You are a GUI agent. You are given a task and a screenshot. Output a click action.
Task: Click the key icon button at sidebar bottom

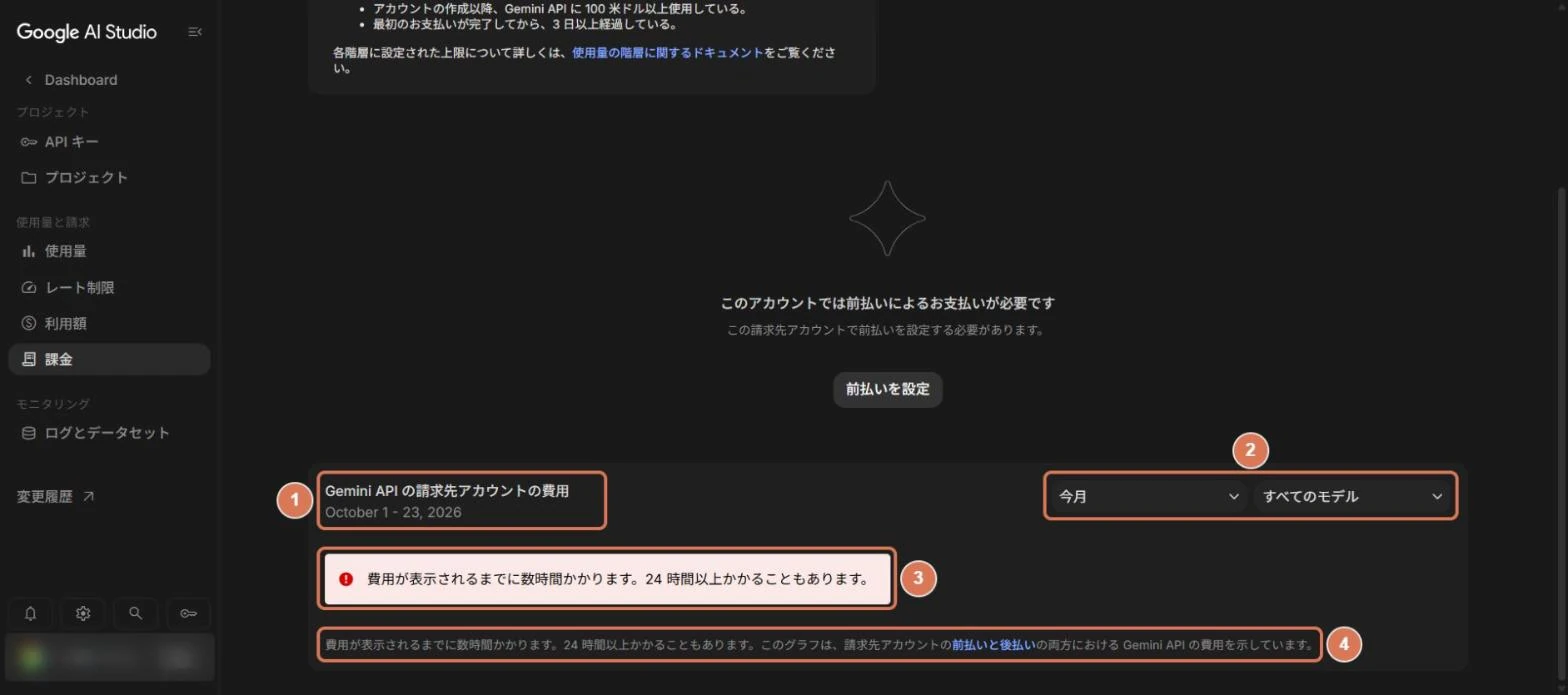coord(188,613)
